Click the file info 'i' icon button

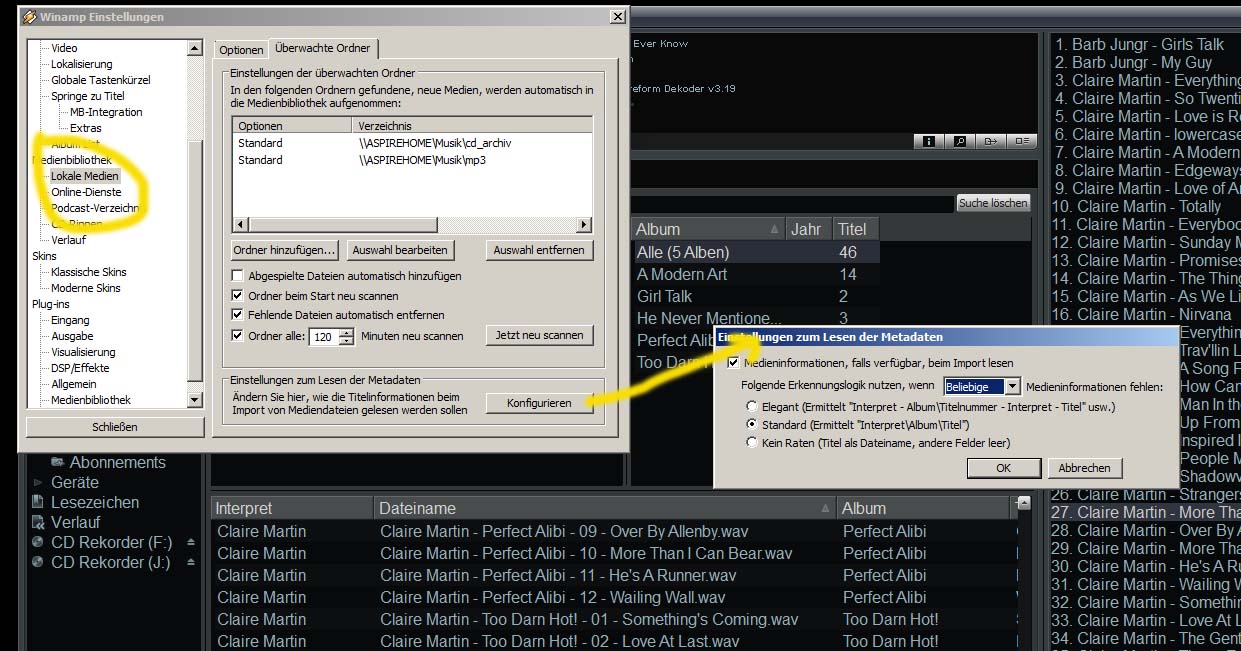click(928, 142)
